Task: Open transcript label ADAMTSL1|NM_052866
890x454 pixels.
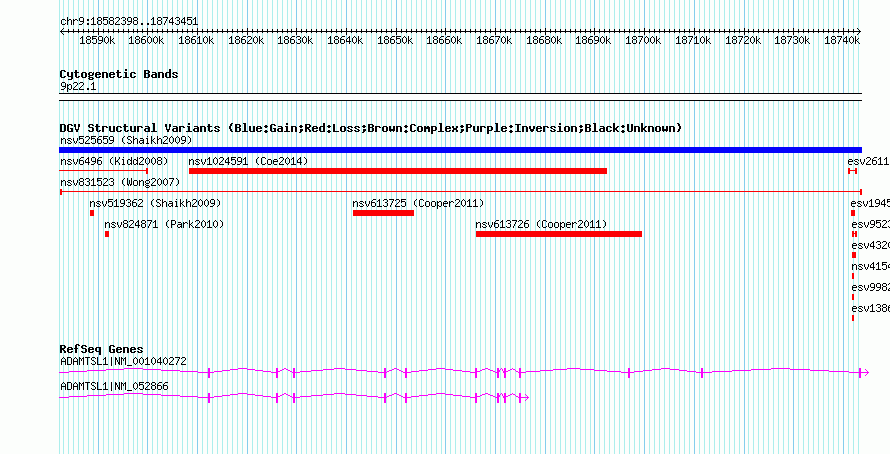Action: pyautogui.click(x=114, y=386)
